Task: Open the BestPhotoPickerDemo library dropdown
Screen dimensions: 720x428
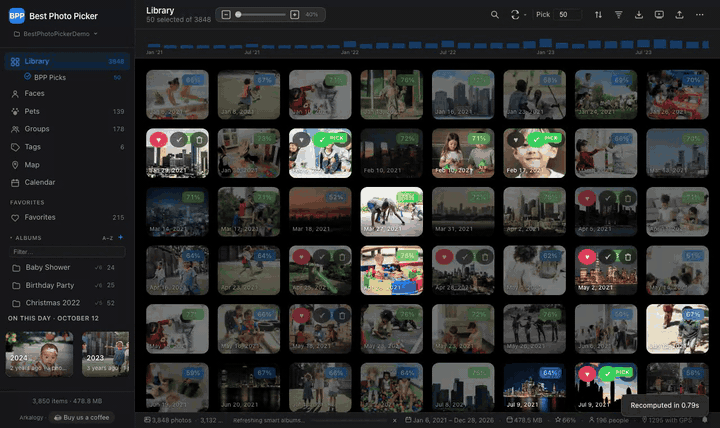Action: [x=56, y=34]
